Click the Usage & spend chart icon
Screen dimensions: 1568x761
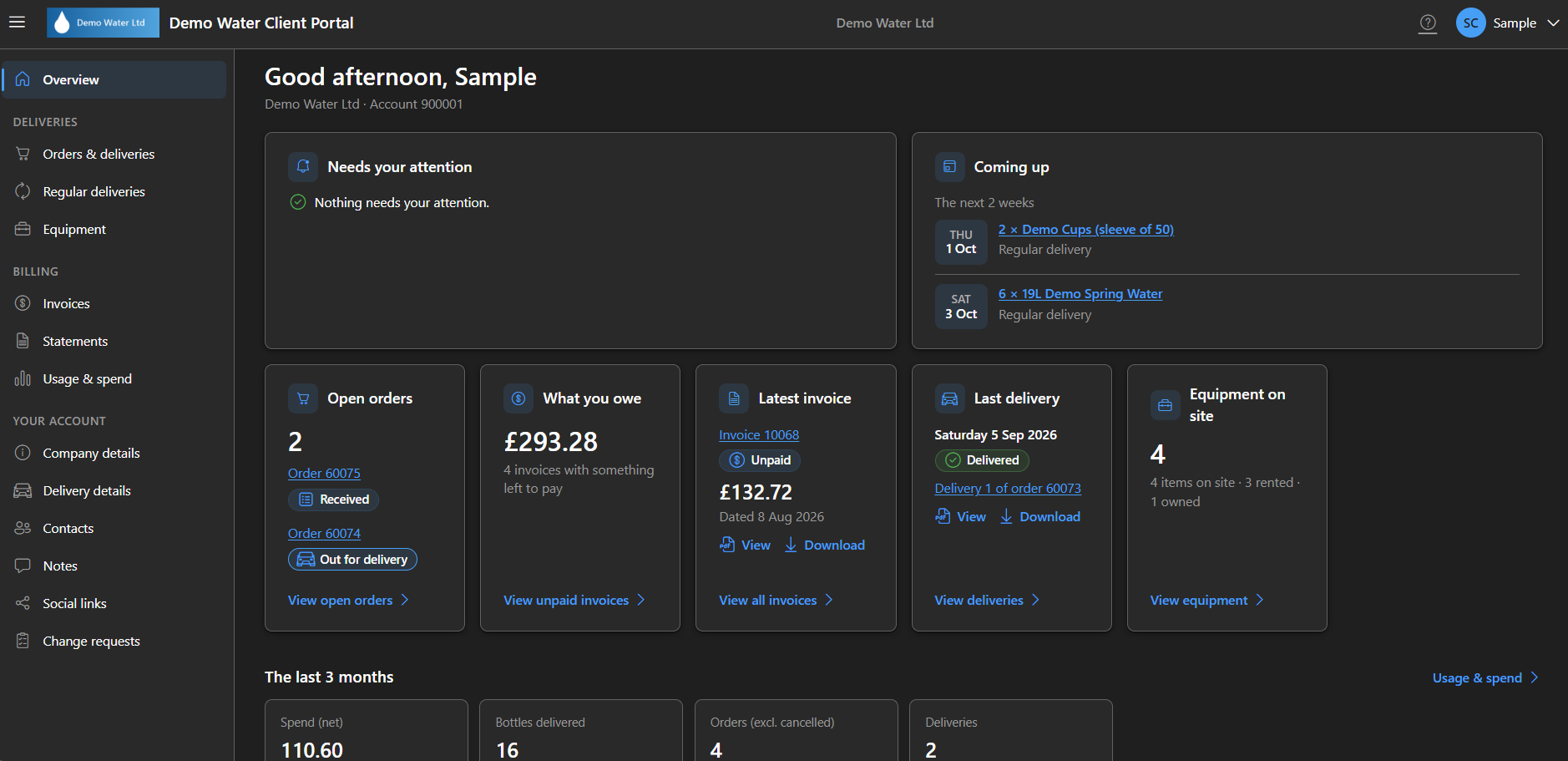point(23,378)
